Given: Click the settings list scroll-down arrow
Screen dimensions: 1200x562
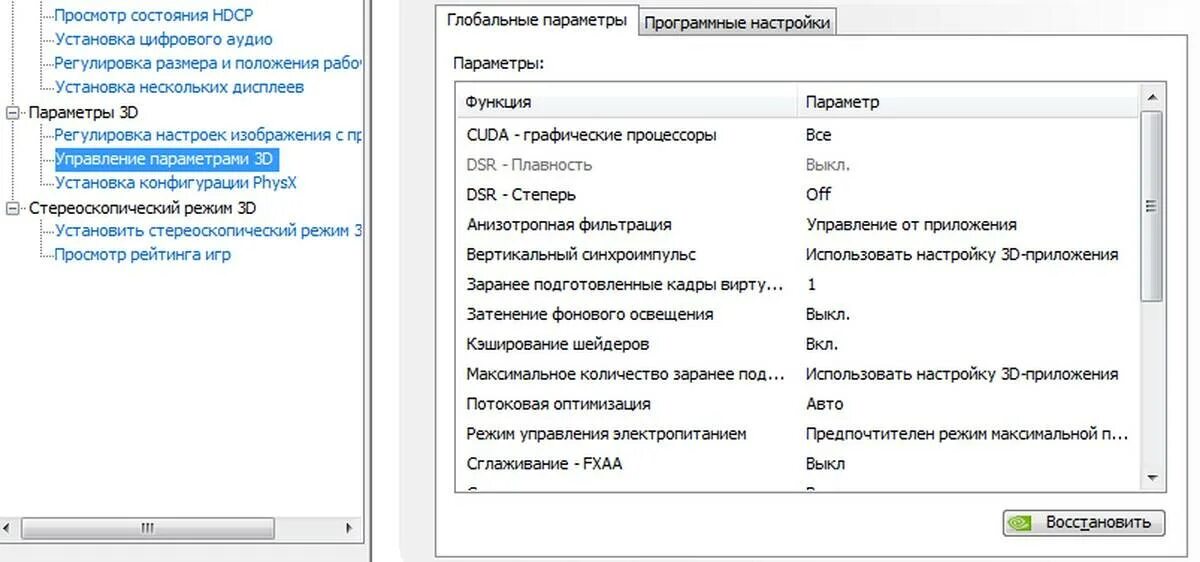Looking at the screenshot, I should [1152, 477].
